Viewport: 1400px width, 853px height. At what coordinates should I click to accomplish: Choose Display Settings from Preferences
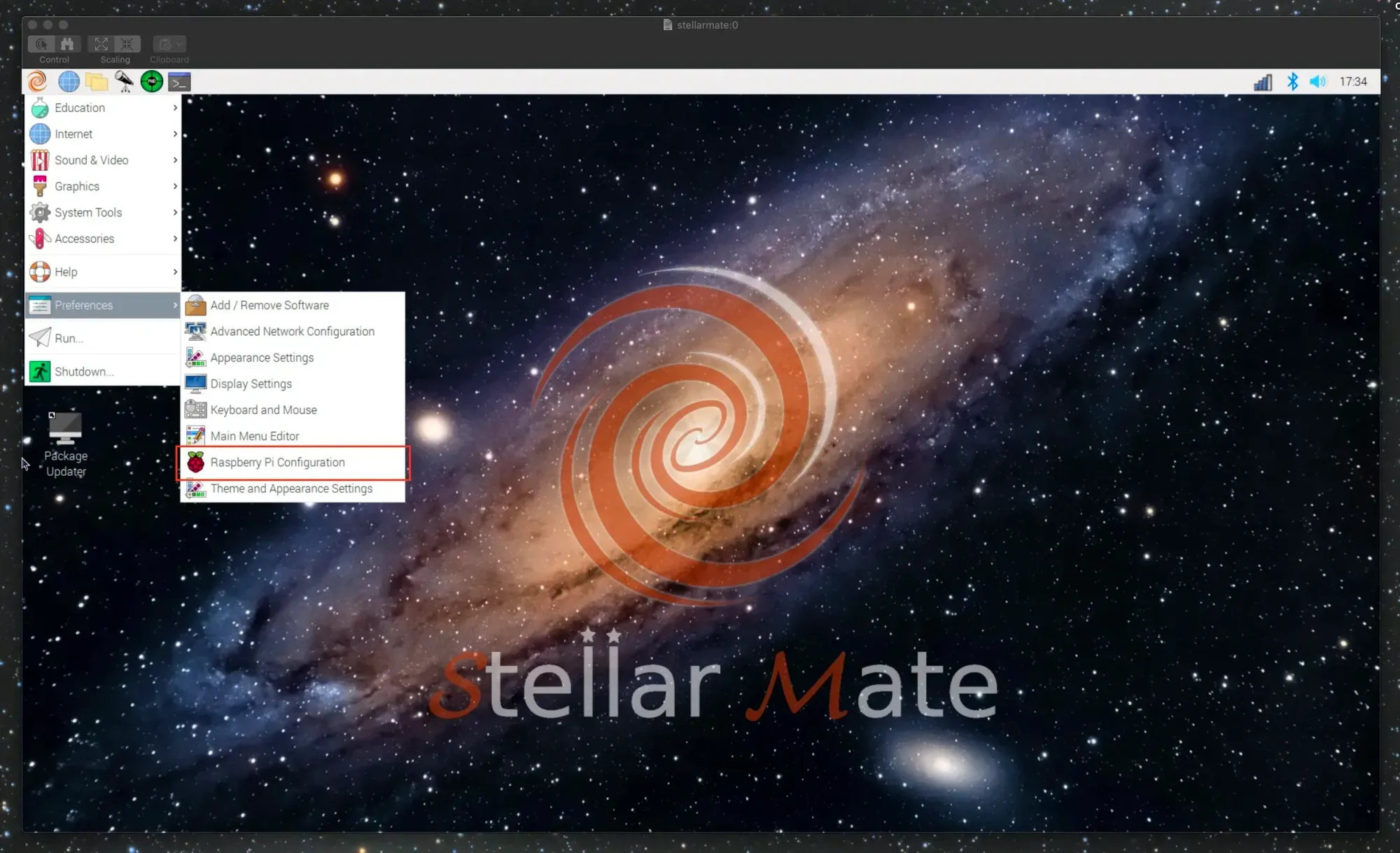[x=251, y=384]
